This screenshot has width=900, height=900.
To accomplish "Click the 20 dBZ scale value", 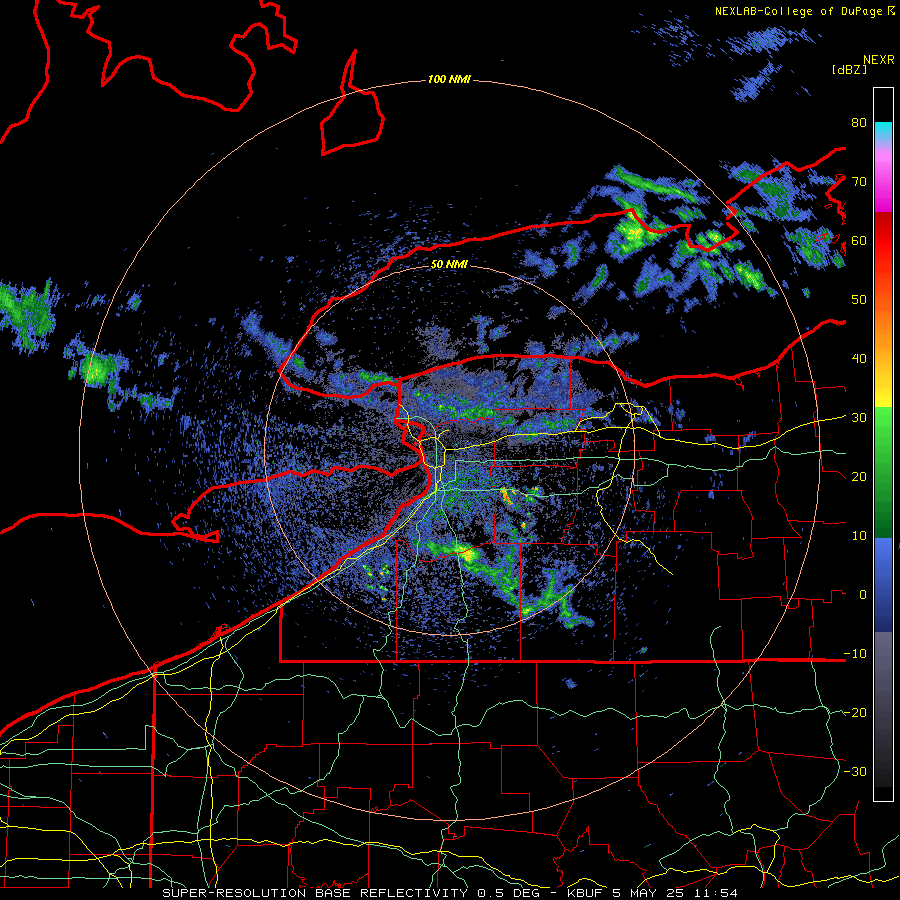I will tap(859, 476).
